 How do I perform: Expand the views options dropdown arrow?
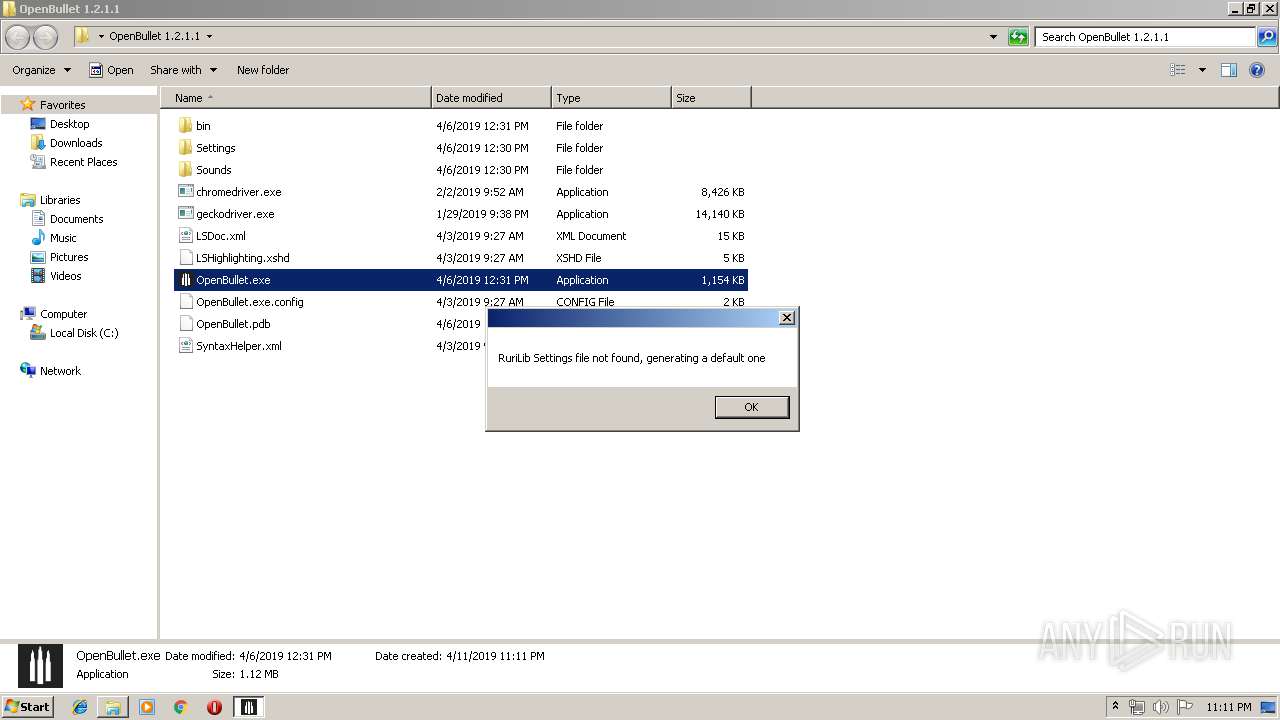coord(1202,70)
